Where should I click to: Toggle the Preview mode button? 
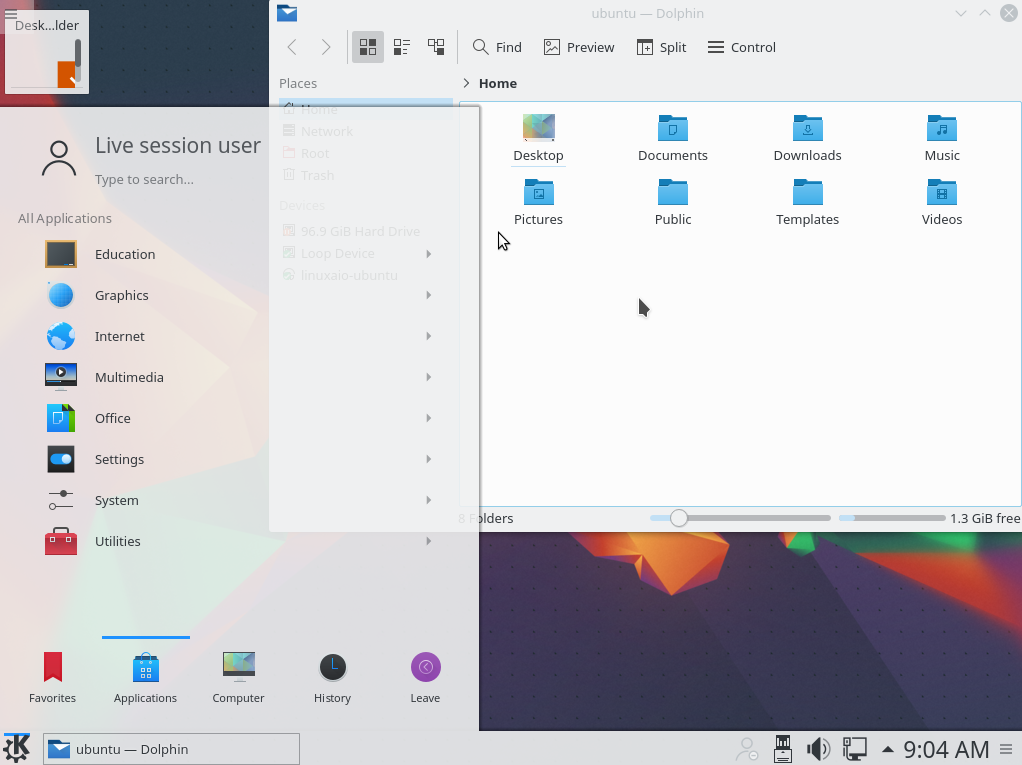(579, 47)
